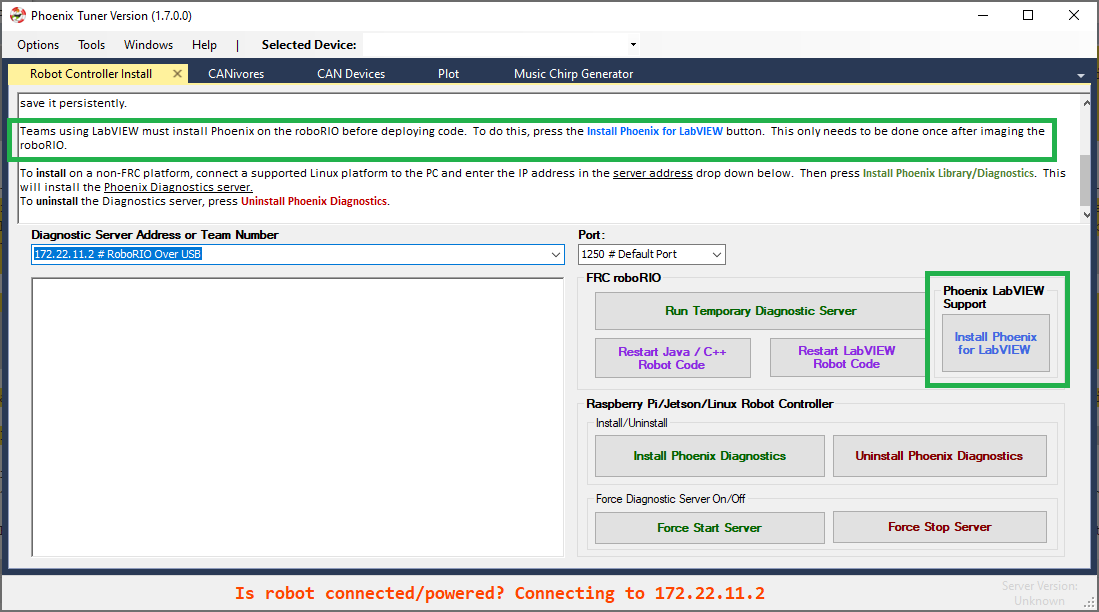Screen dimensions: 1099x612
Task: Click 'Raspberry Pi/Jetson/Linux Robot Controller' label
Action: pos(709,404)
